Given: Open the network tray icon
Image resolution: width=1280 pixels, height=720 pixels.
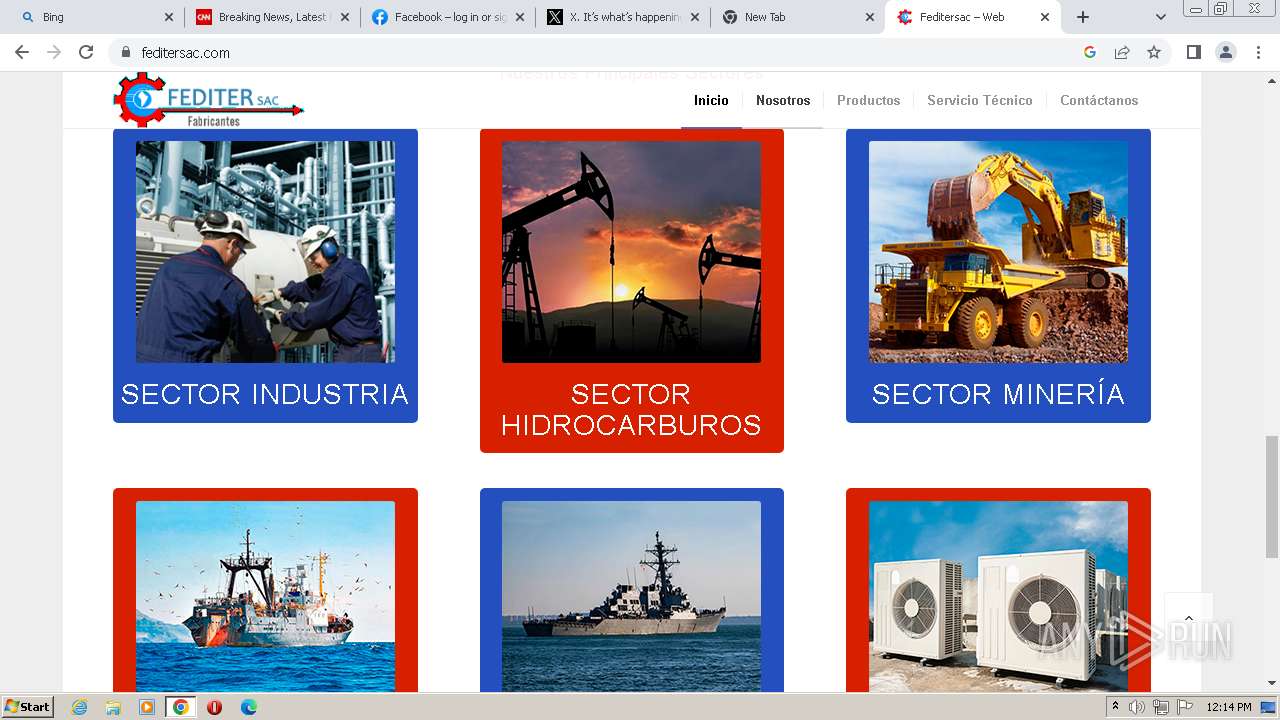Looking at the screenshot, I should click(x=1161, y=707).
